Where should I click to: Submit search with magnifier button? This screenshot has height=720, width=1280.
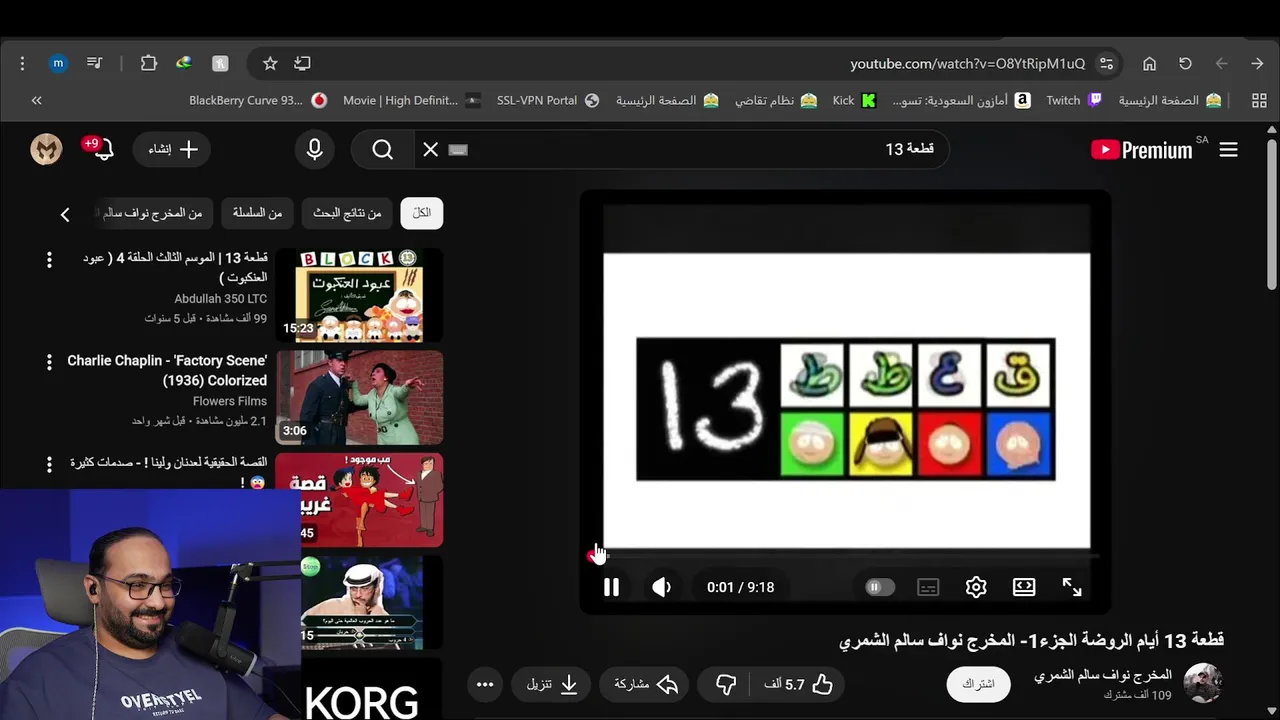(x=382, y=149)
